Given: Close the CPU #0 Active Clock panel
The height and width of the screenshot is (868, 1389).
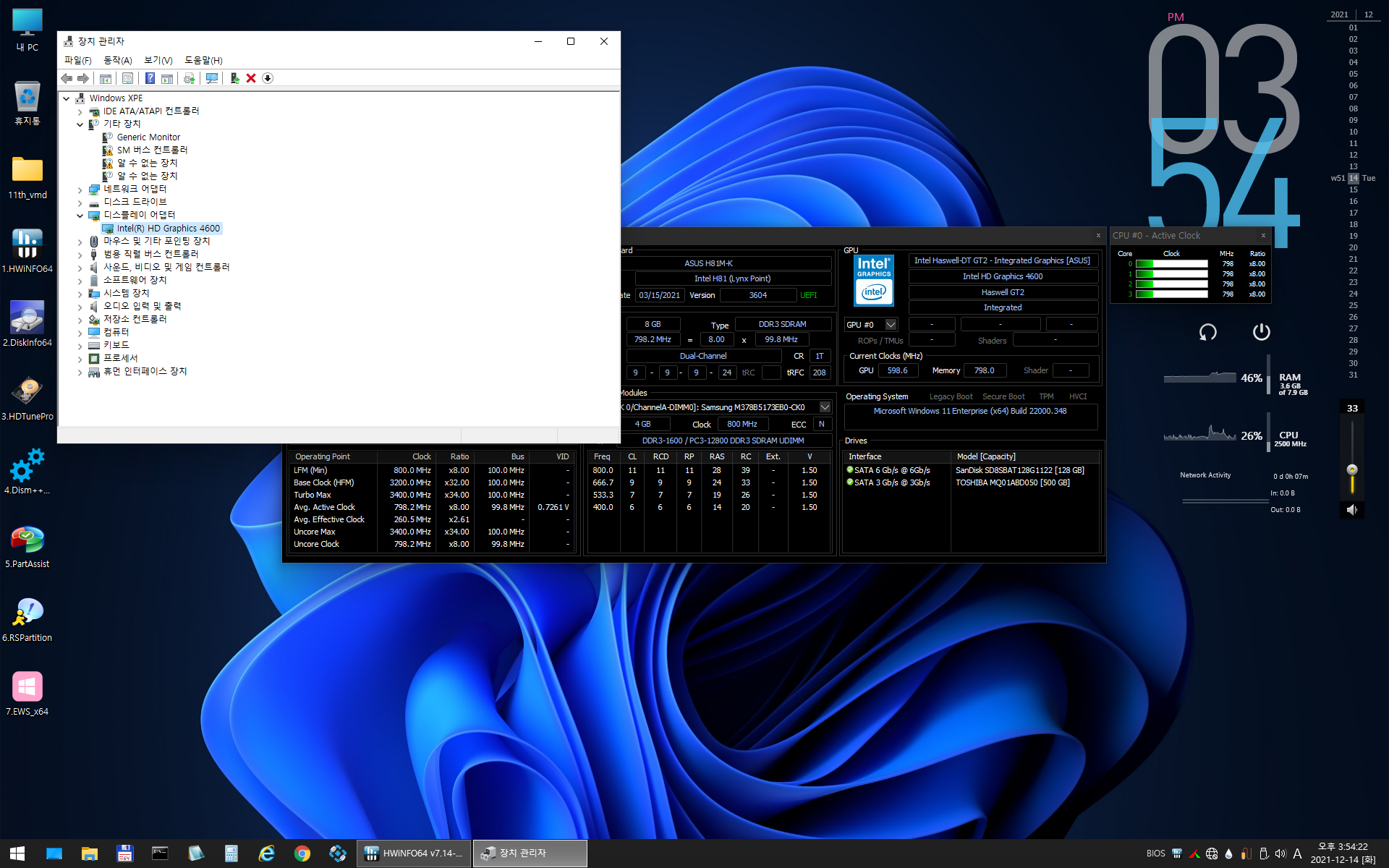Looking at the screenshot, I should tap(1263, 235).
